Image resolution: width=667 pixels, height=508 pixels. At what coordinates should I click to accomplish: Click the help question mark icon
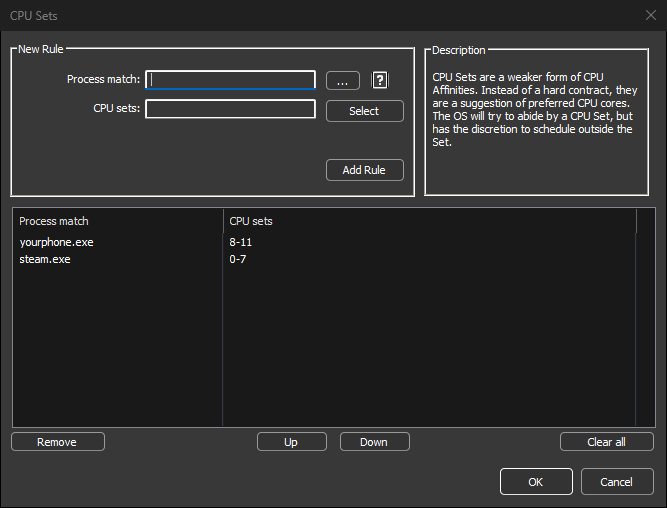tap(380, 80)
